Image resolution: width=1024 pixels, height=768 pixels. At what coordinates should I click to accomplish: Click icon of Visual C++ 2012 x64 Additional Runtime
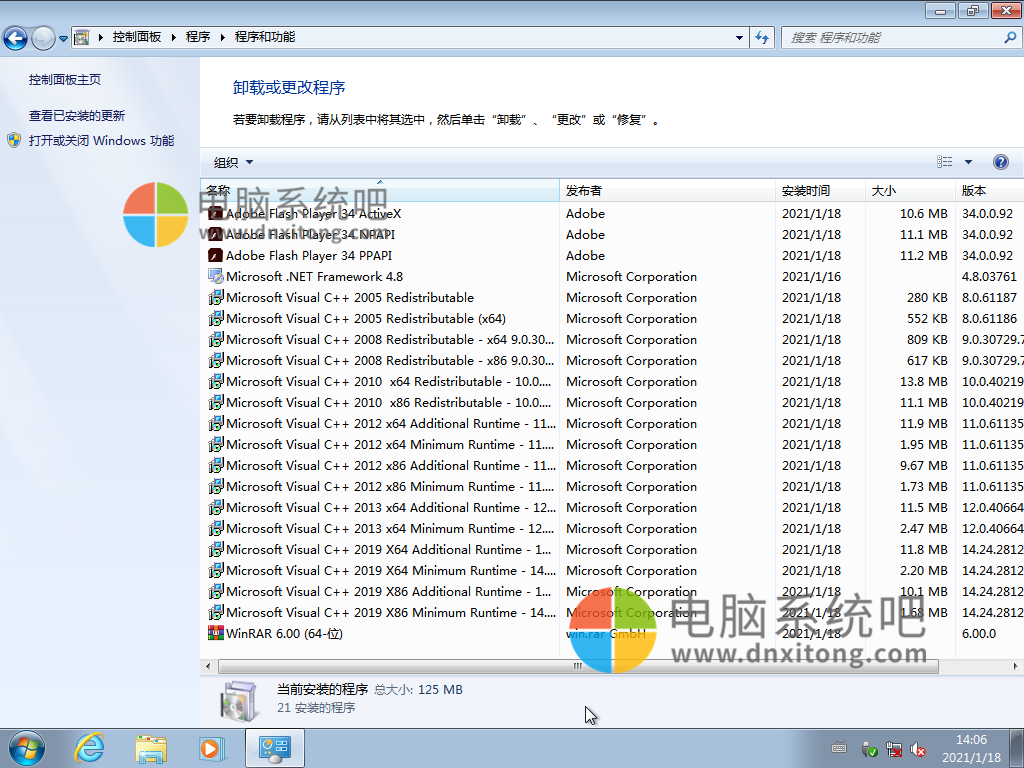216,423
